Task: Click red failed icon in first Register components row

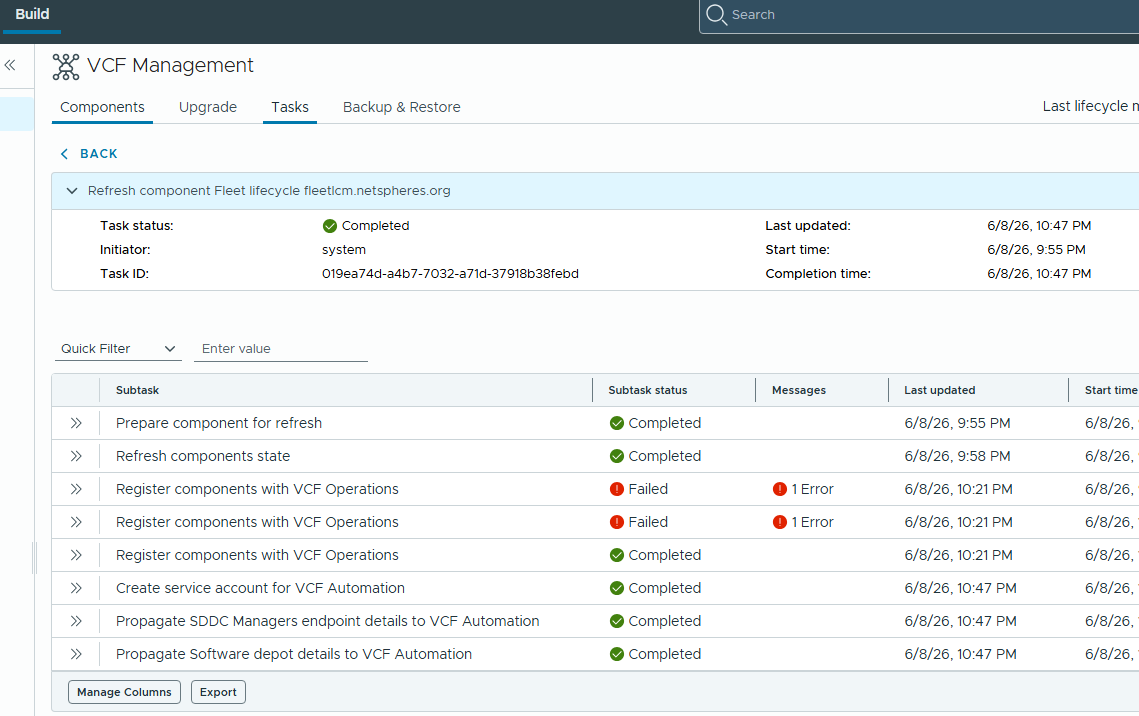Action: [x=617, y=489]
